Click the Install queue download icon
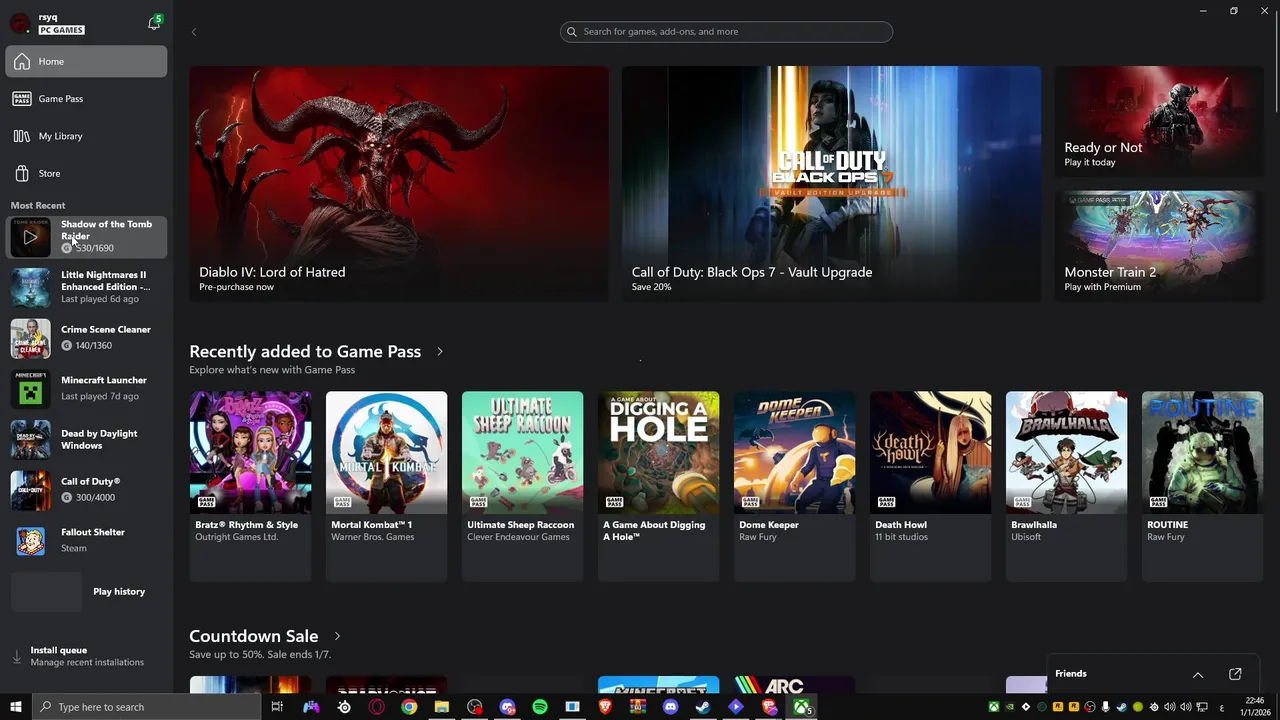 tap(16, 657)
